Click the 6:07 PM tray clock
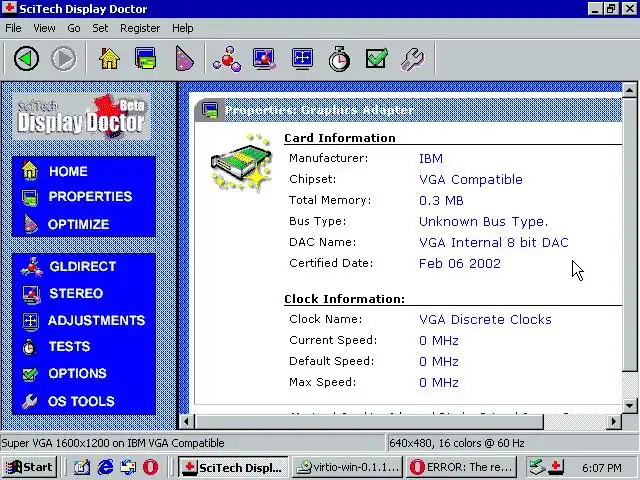The height and width of the screenshot is (480, 640). (x=602, y=467)
